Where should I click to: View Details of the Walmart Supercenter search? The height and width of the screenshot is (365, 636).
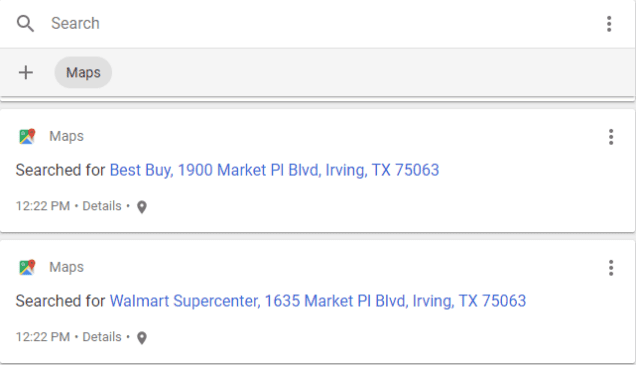click(102, 337)
